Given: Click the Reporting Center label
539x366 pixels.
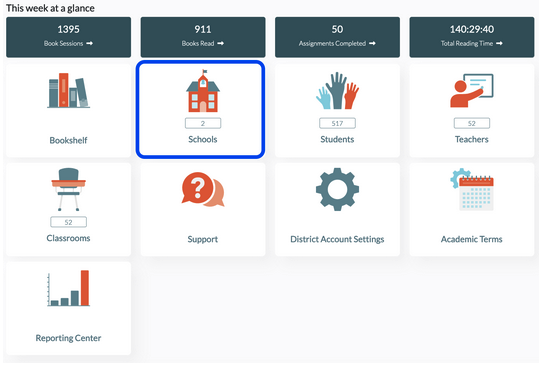Looking at the screenshot, I should click(68, 338).
